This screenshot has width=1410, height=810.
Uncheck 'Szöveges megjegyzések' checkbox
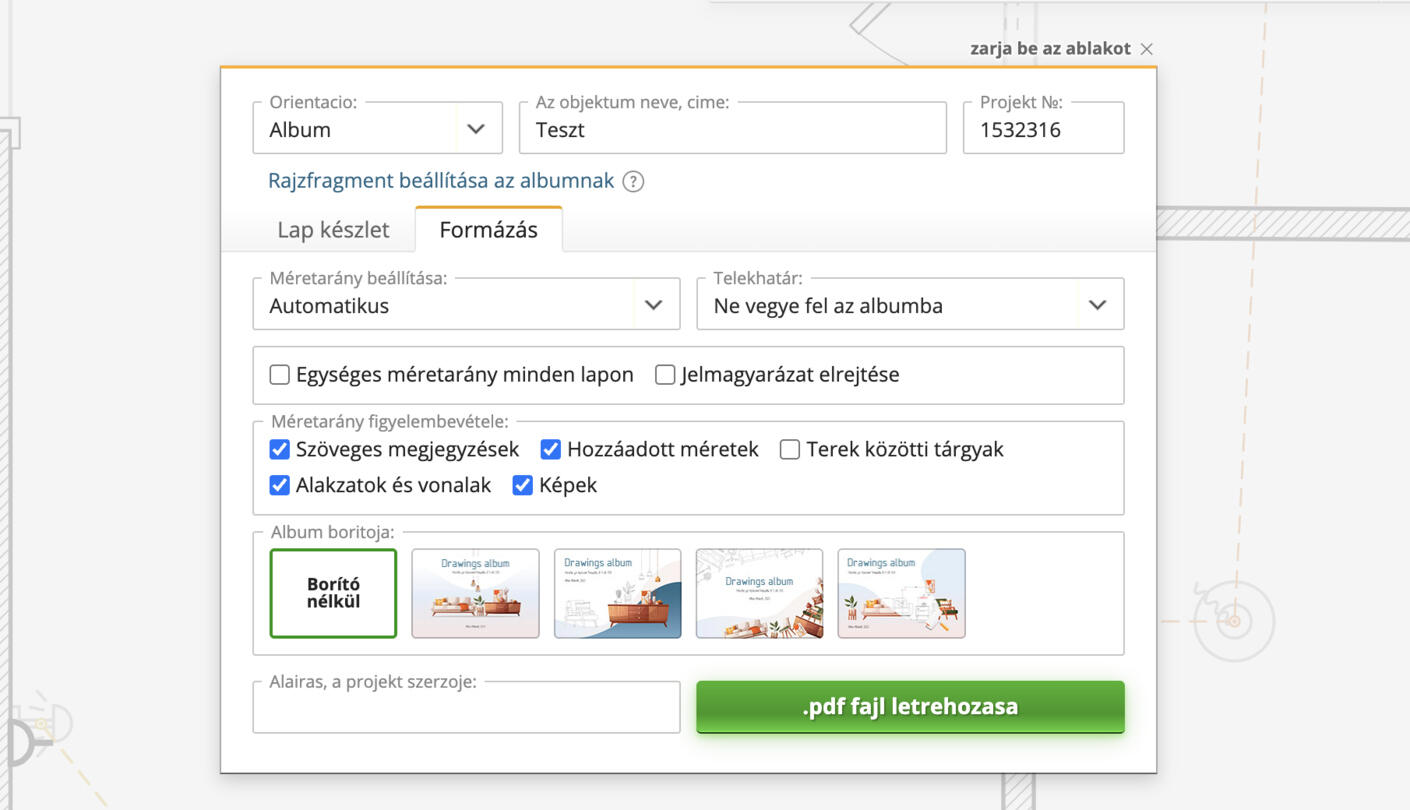(280, 450)
